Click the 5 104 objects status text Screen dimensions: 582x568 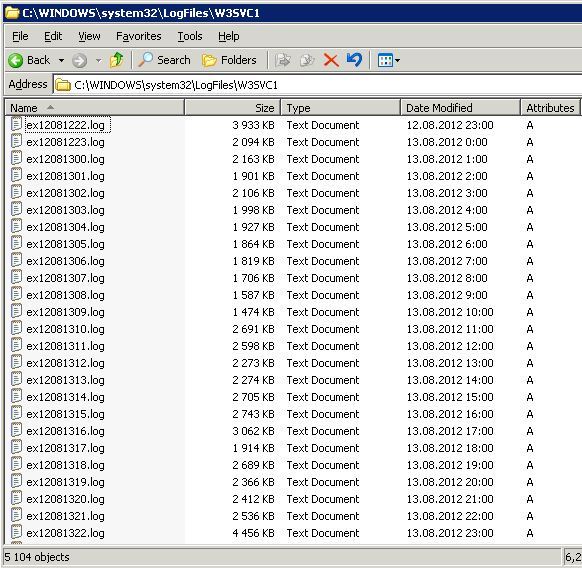37,557
